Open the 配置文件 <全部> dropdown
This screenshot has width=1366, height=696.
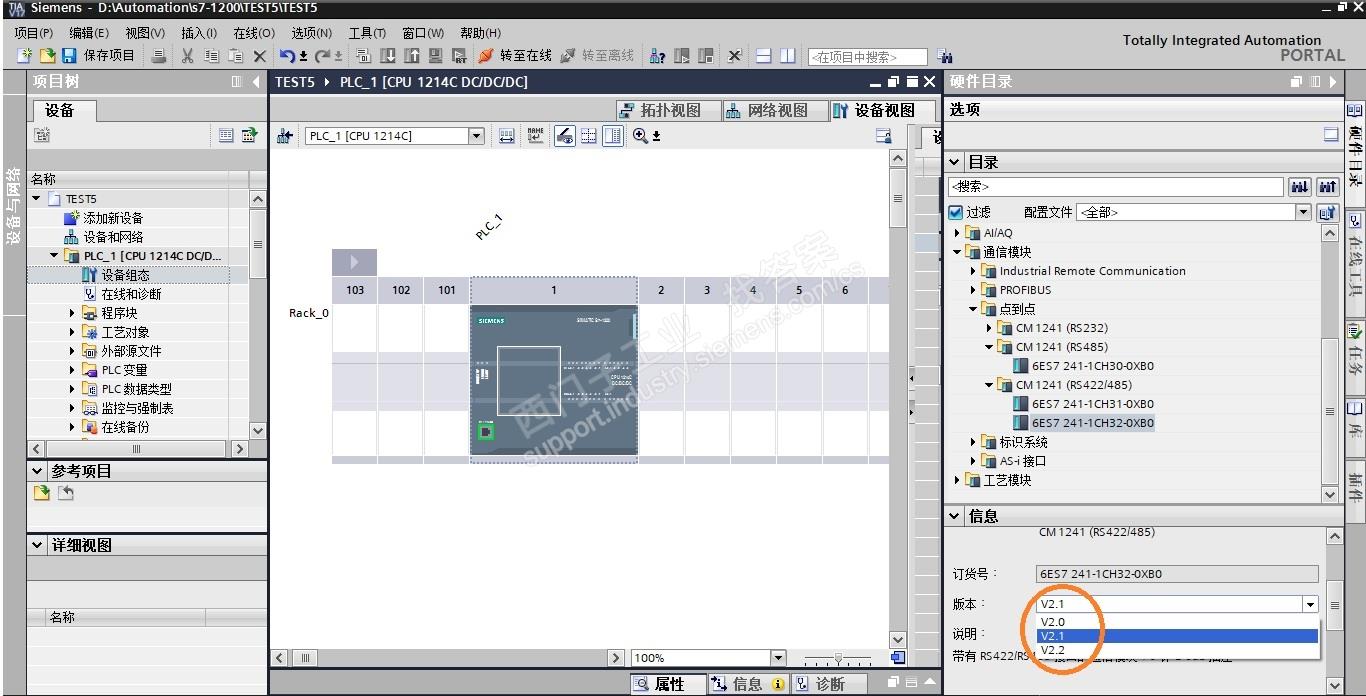(1303, 212)
